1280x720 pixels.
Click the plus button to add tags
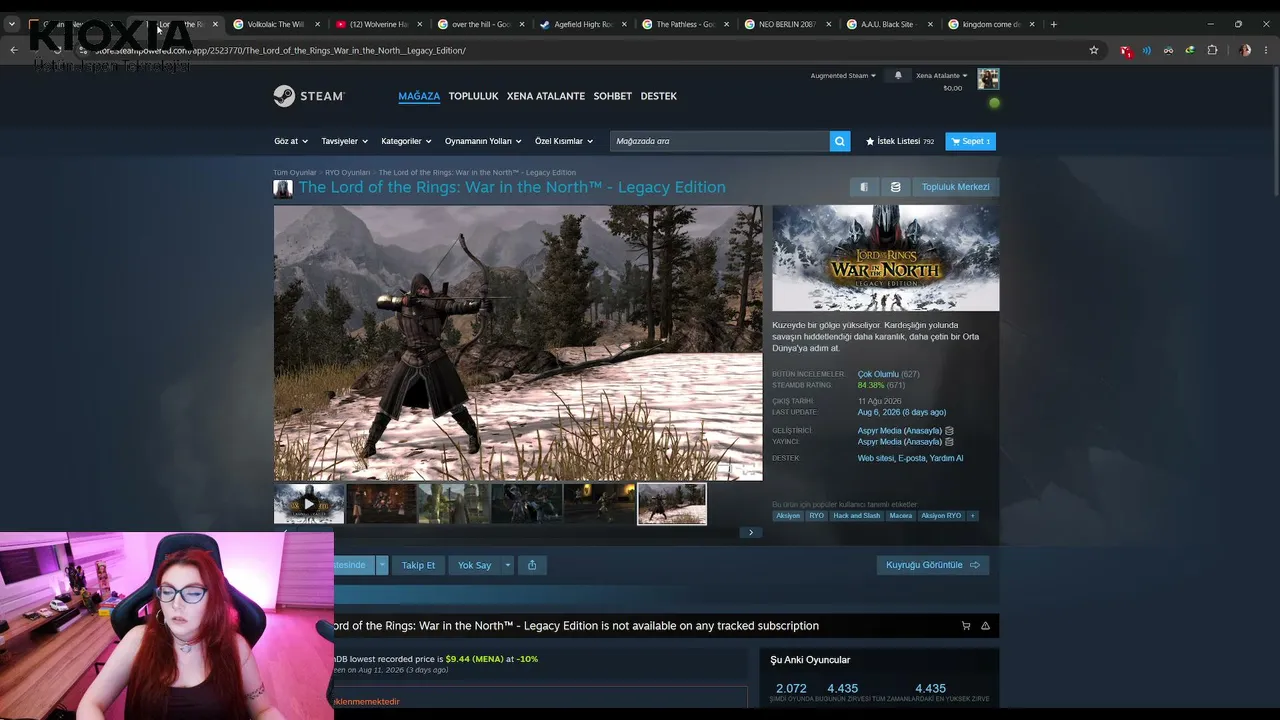tap(972, 516)
